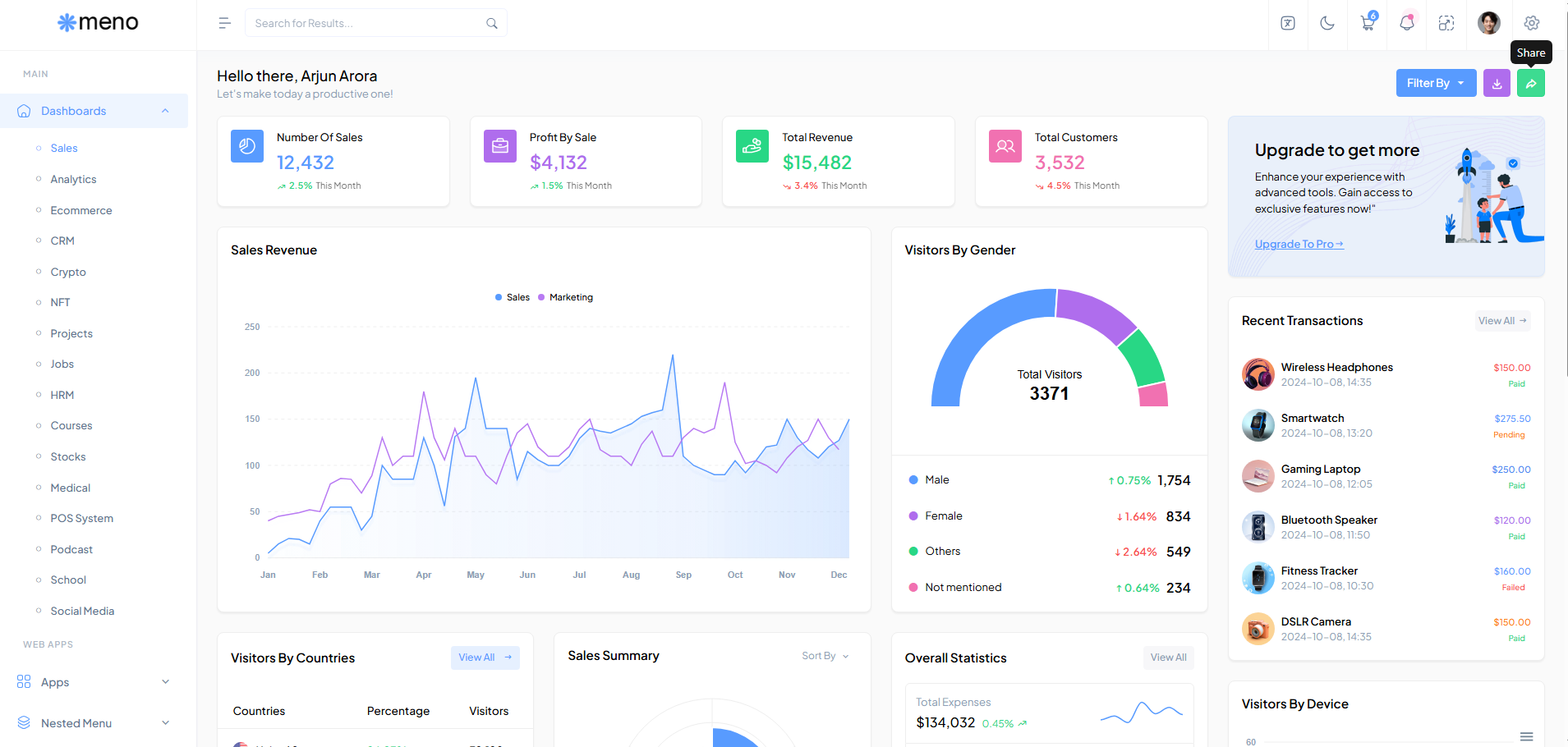Viewport: 1568px width, 747px height.
Task: Click the Total Customers people icon
Action: (1005, 146)
